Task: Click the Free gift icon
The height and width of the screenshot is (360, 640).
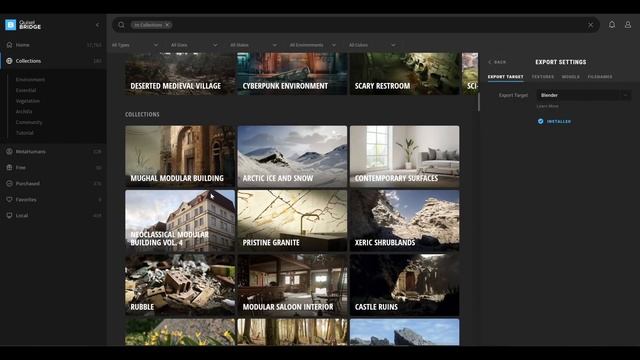Action: (9, 167)
